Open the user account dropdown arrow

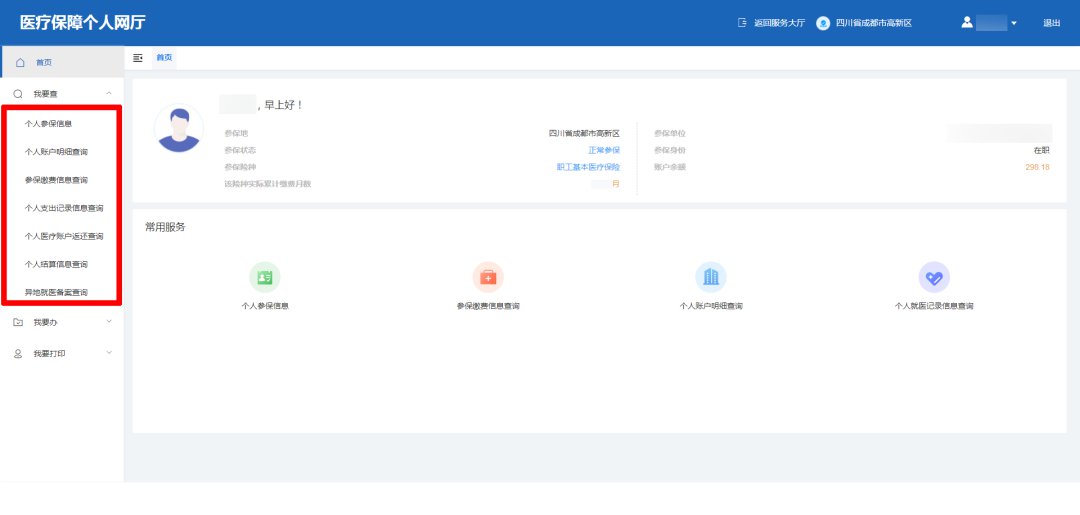(x=1014, y=23)
